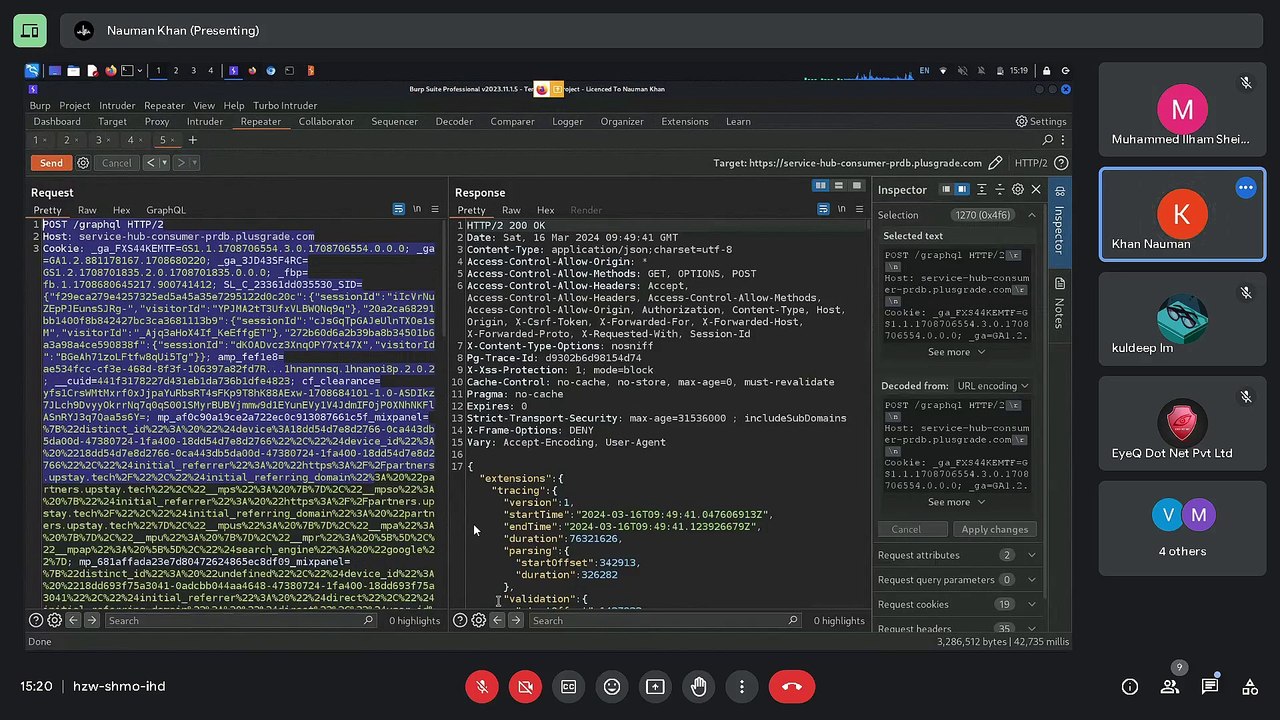The width and height of the screenshot is (1280, 720).
Task: Open Request editor options menu icon
Action: click(x=435, y=209)
